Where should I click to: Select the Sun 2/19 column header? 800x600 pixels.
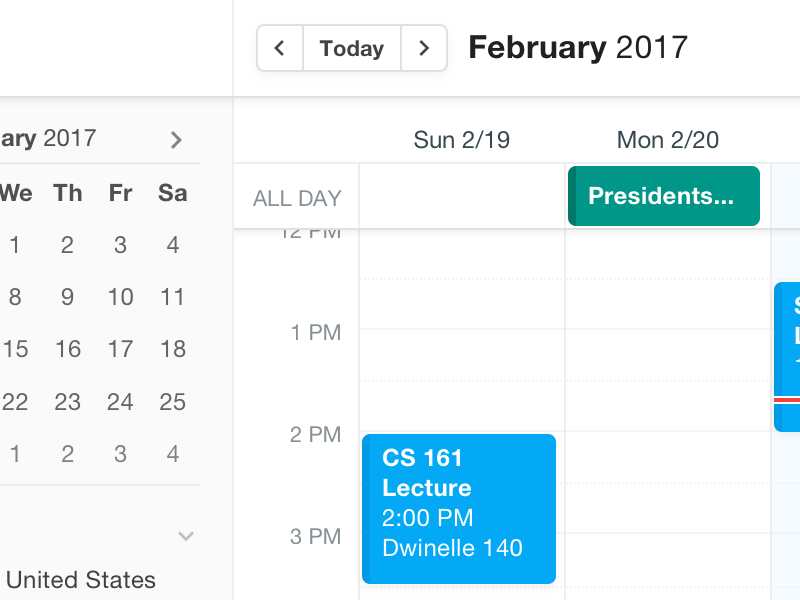[461, 139]
